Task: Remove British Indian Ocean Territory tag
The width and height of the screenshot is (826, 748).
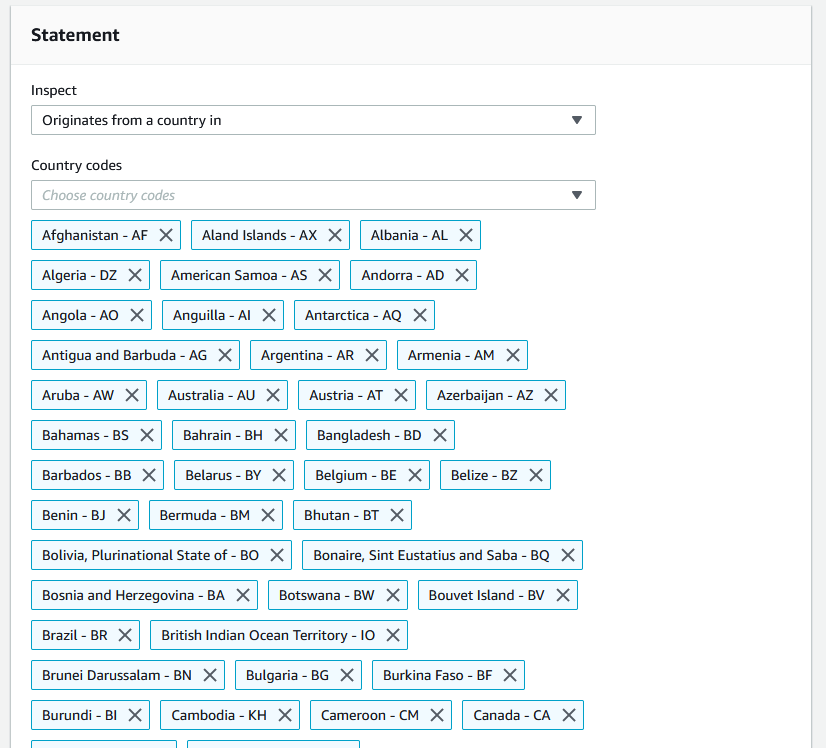Action: coord(393,635)
